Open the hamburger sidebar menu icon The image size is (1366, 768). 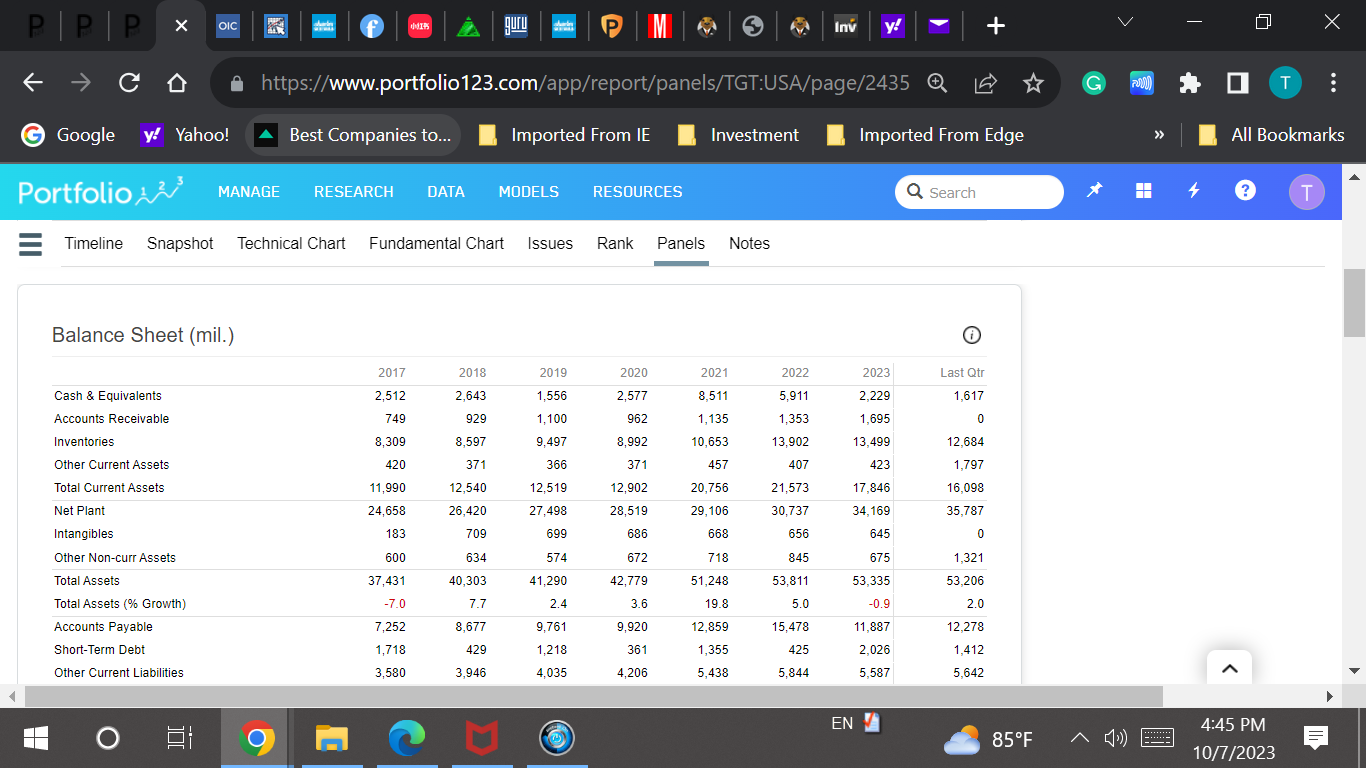point(31,244)
